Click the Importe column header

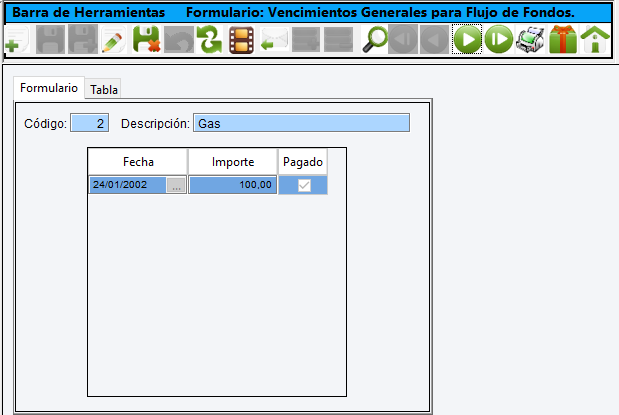233,161
